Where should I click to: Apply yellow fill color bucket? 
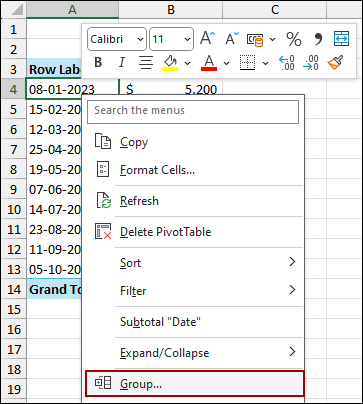pyautogui.click(x=171, y=63)
